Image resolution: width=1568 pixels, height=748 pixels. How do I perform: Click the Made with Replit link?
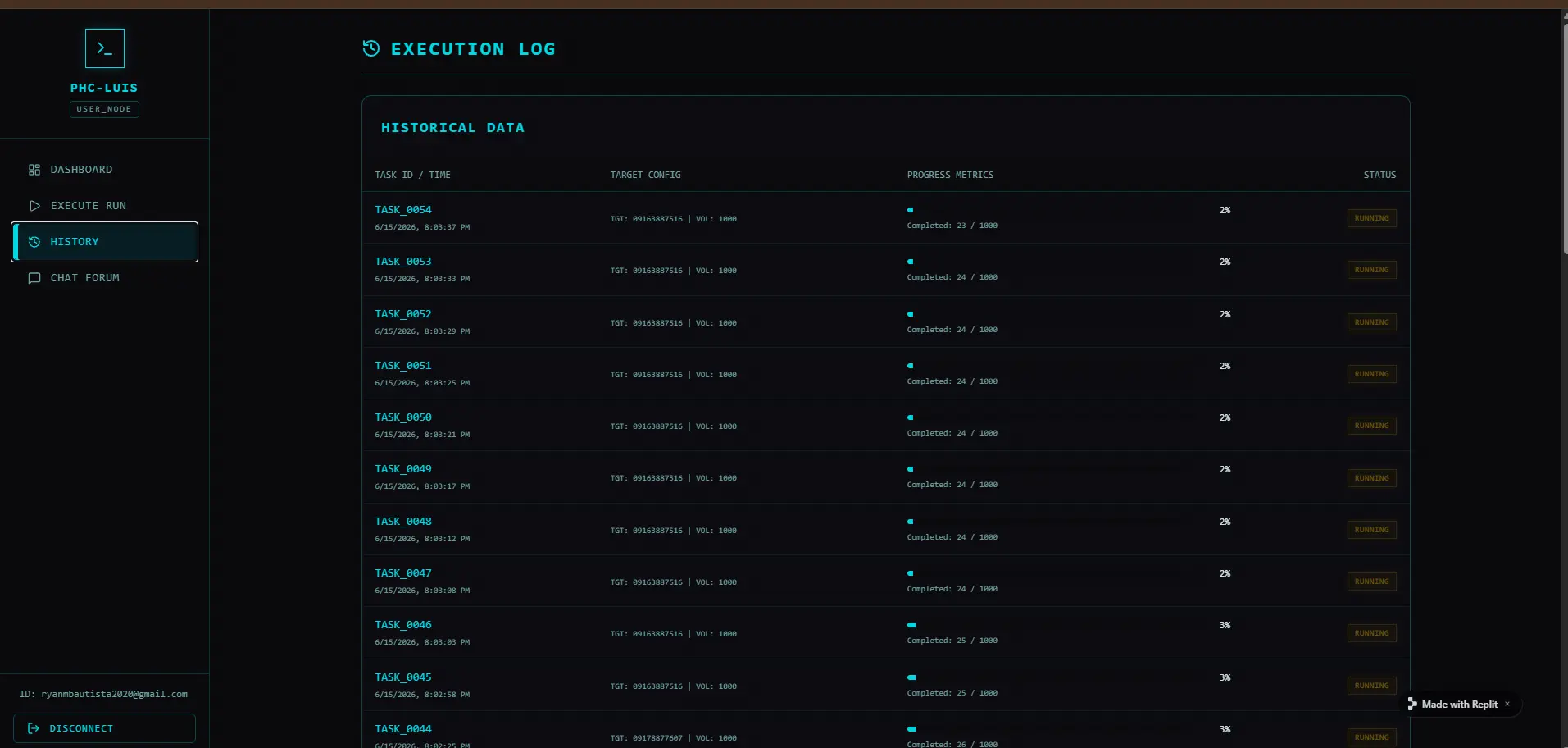pos(1459,705)
